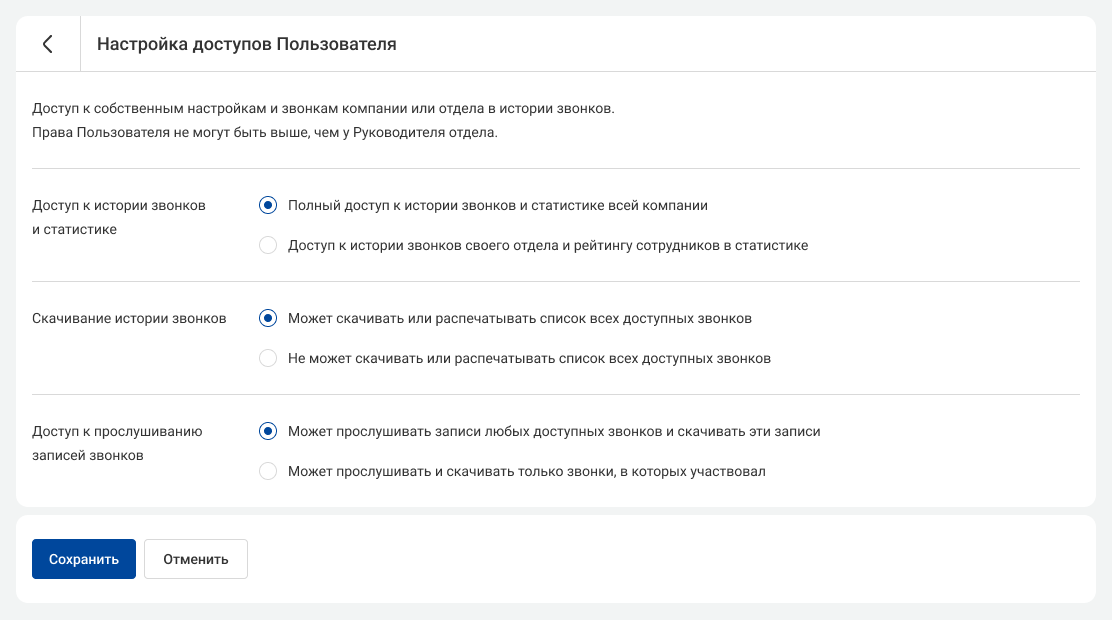Enable 'Может скачивать или распечатывать' radio circle
This screenshot has width=1112, height=620.
[x=267, y=318]
